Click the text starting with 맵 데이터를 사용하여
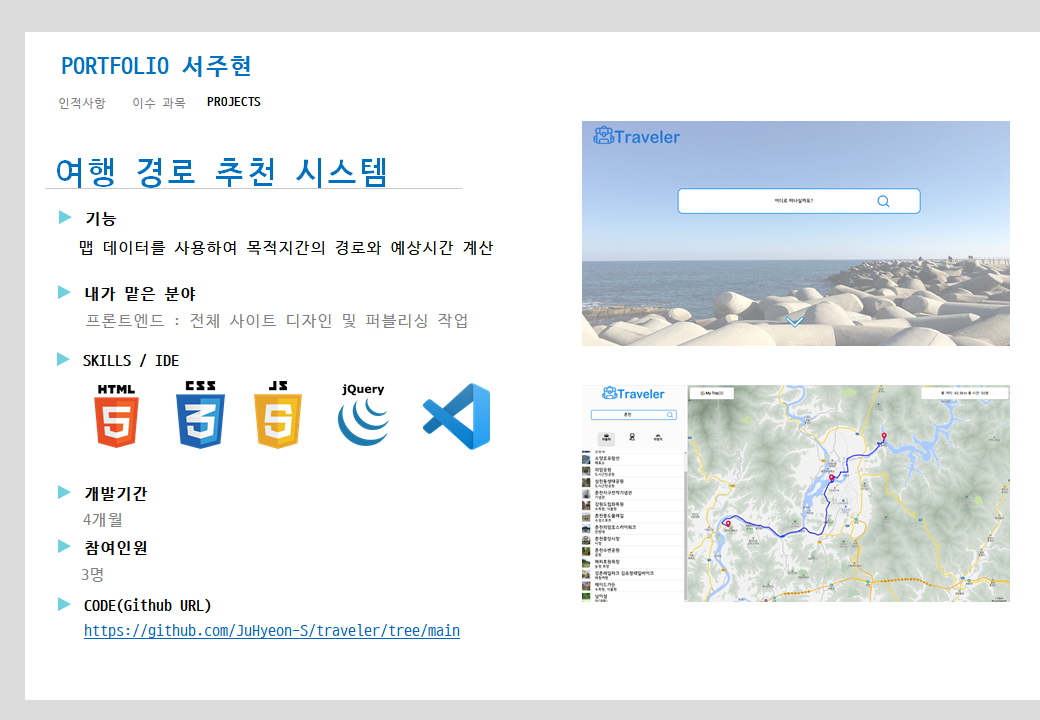Viewport: 1040px width, 720px height. click(x=286, y=248)
